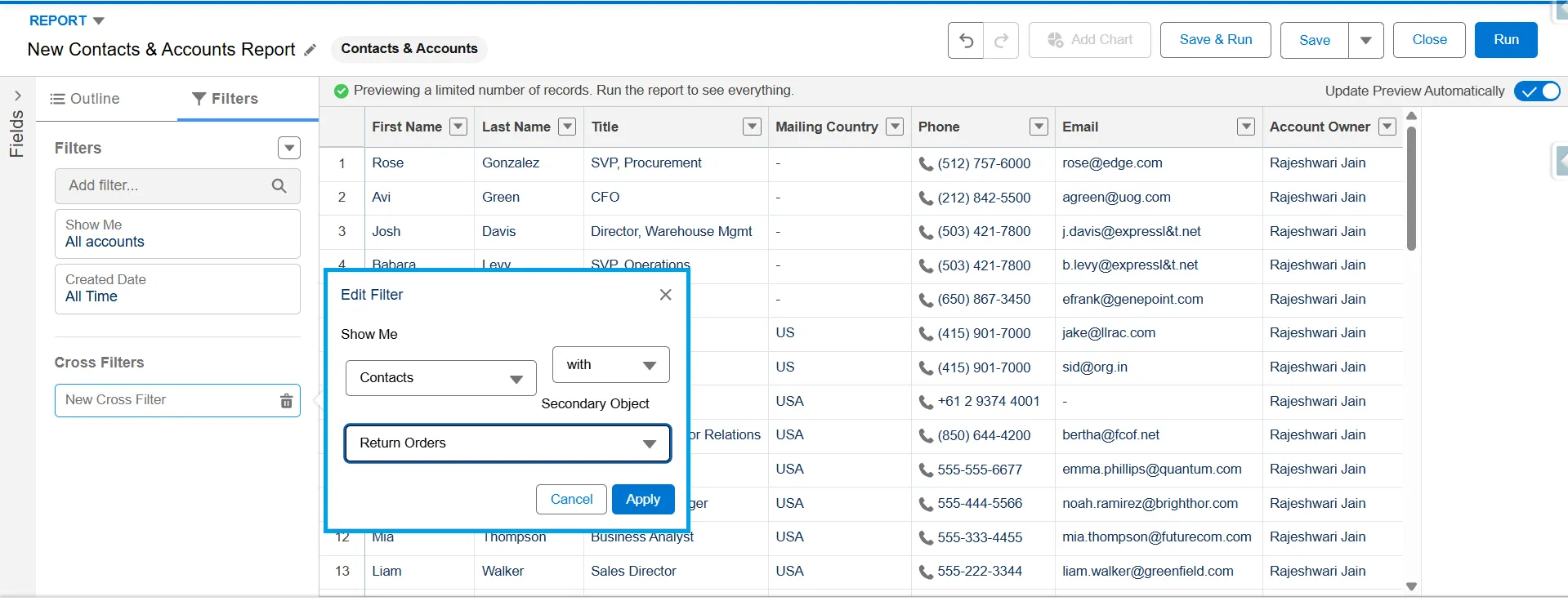Switch to the Outline tab
The width and height of the screenshot is (1568, 601).
coord(85,99)
